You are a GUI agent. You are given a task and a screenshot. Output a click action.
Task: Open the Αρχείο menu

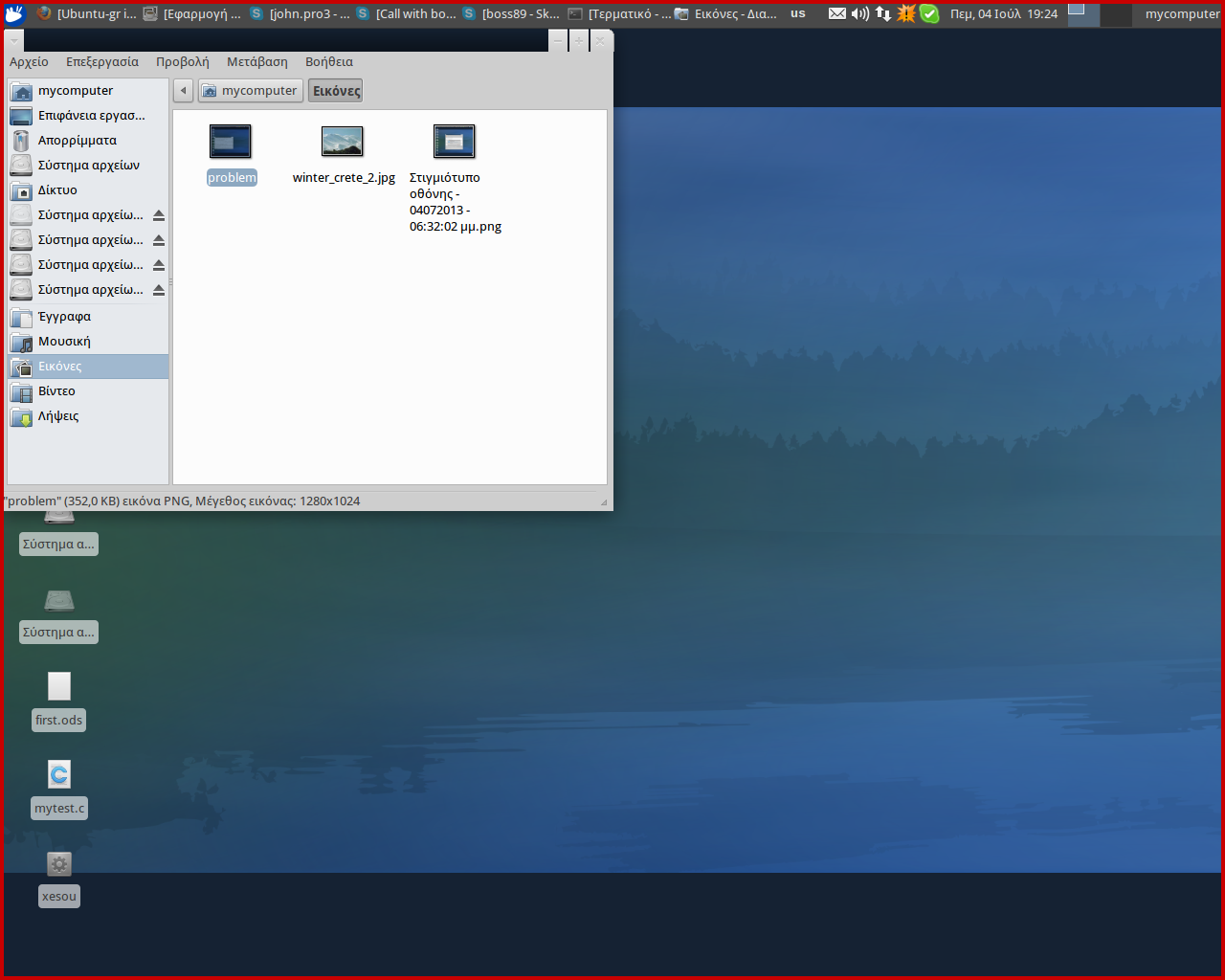29,62
